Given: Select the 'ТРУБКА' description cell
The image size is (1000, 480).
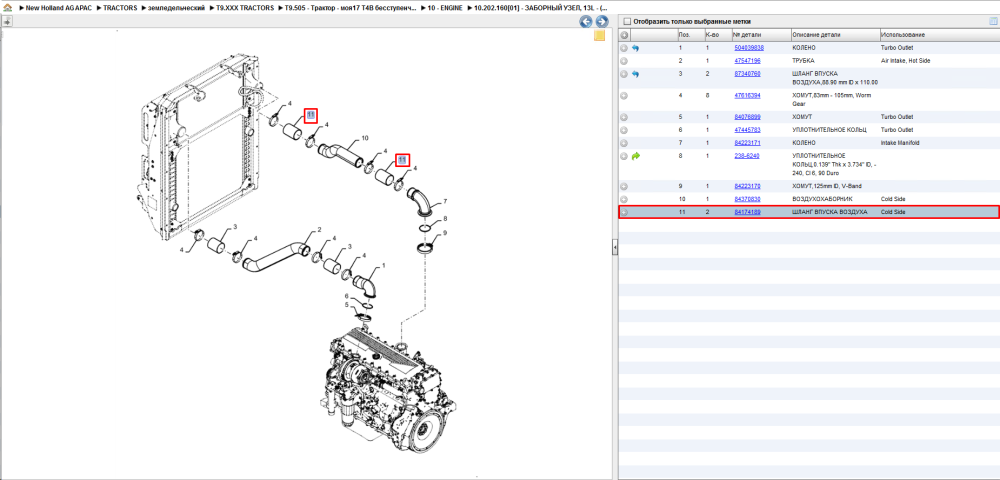Looking at the screenshot, I should 803,61.
